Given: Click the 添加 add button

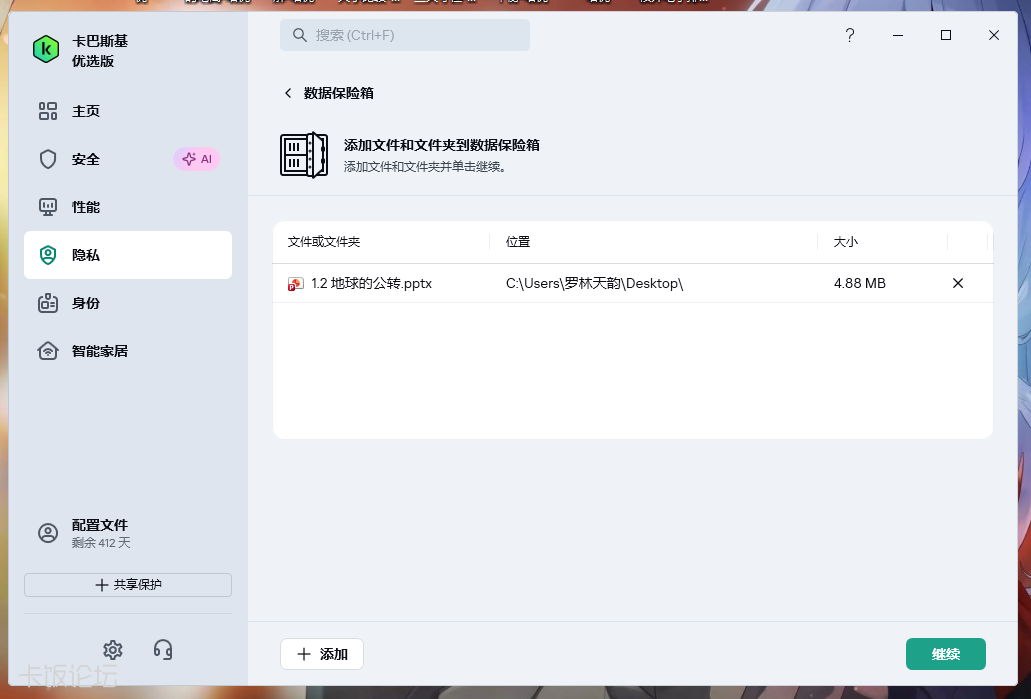Looking at the screenshot, I should click(x=322, y=654).
